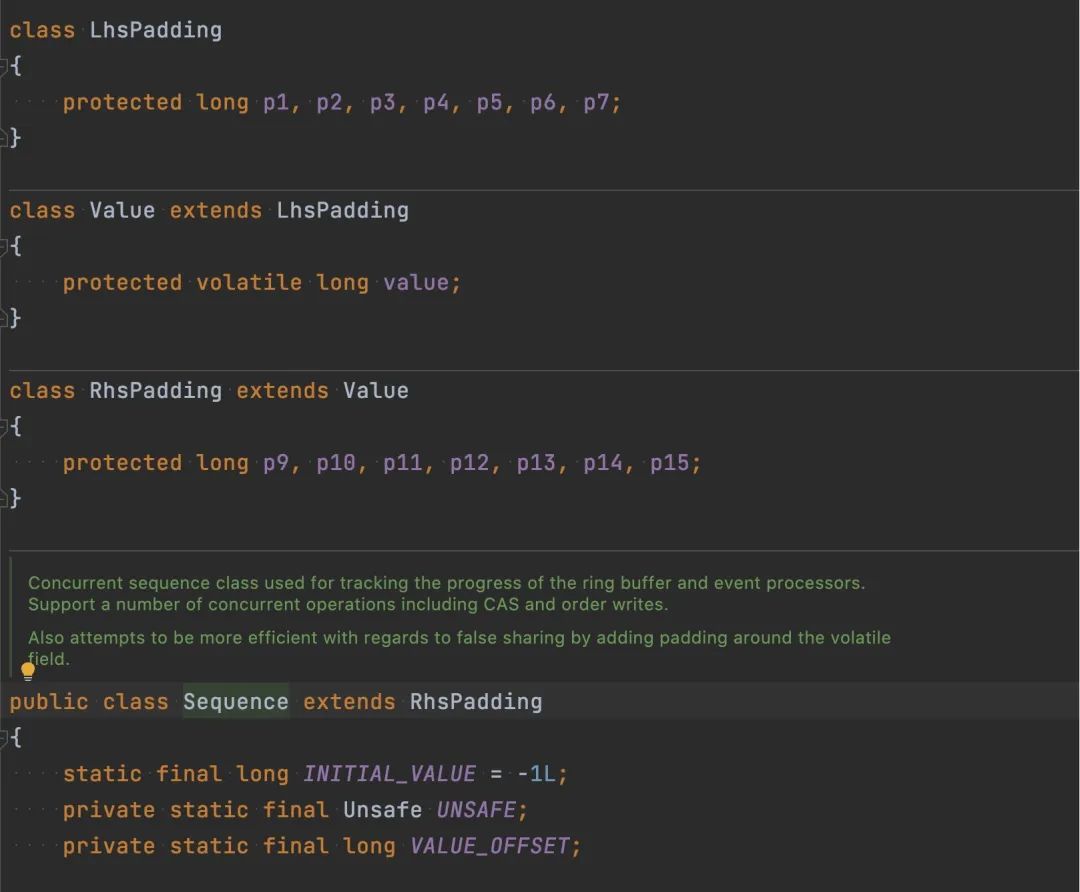Click the field name p13
This screenshot has height=892, width=1080.
pyautogui.click(x=537, y=464)
